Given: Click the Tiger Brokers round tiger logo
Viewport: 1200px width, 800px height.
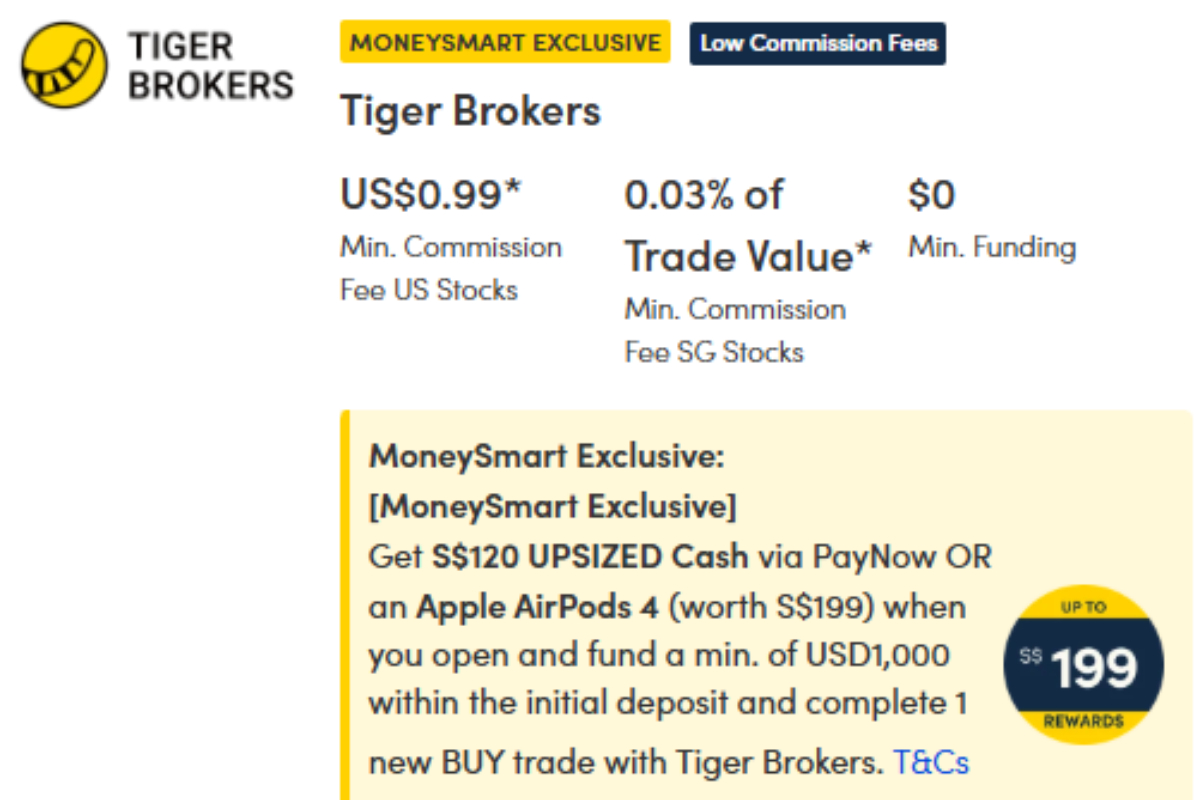Looking at the screenshot, I should point(64,65).
